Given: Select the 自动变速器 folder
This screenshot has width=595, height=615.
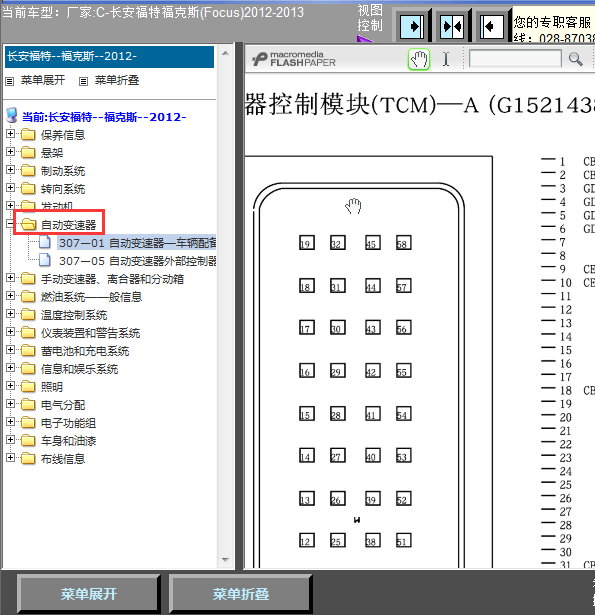Looking at the screenshot, I should pos(69,225).
